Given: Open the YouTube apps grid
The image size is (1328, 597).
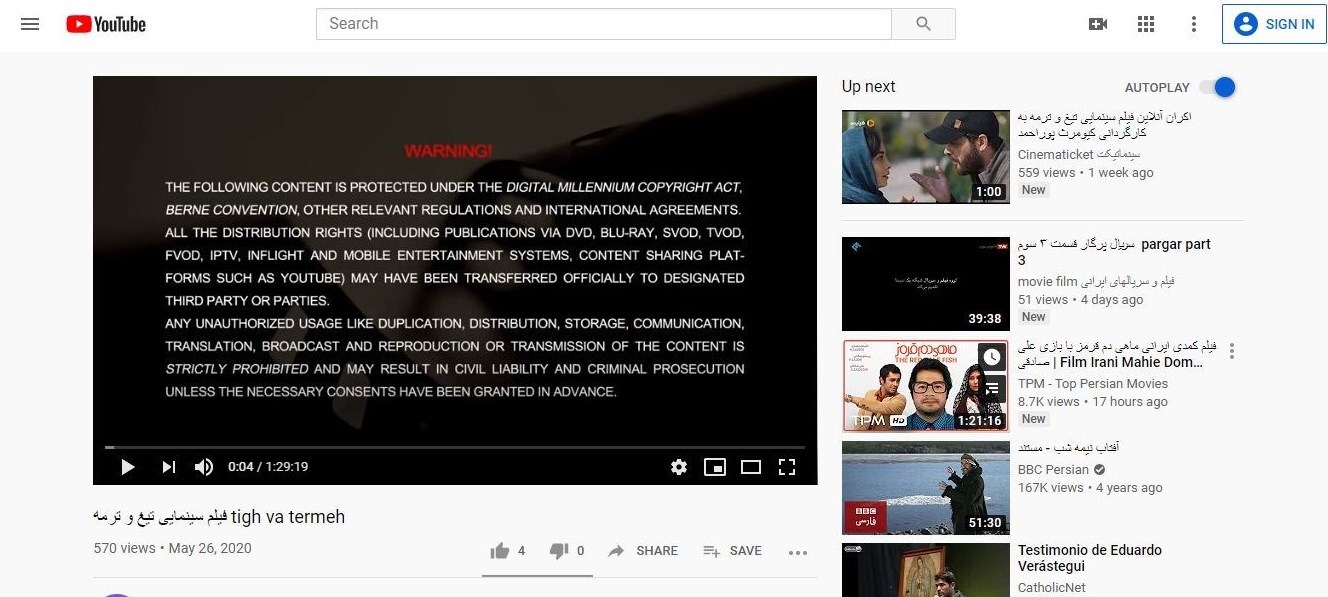Looking at the screenshot, I should tap(1146, 24).
